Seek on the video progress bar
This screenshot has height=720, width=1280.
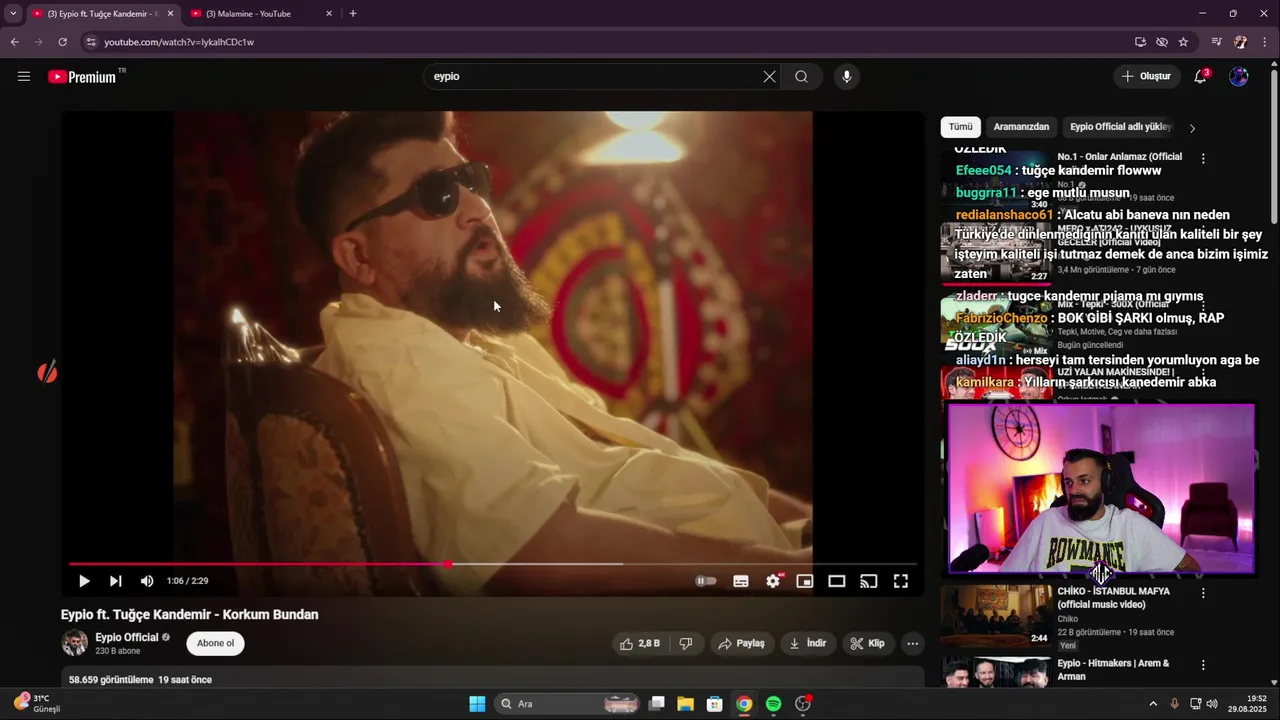pos(493,564)
